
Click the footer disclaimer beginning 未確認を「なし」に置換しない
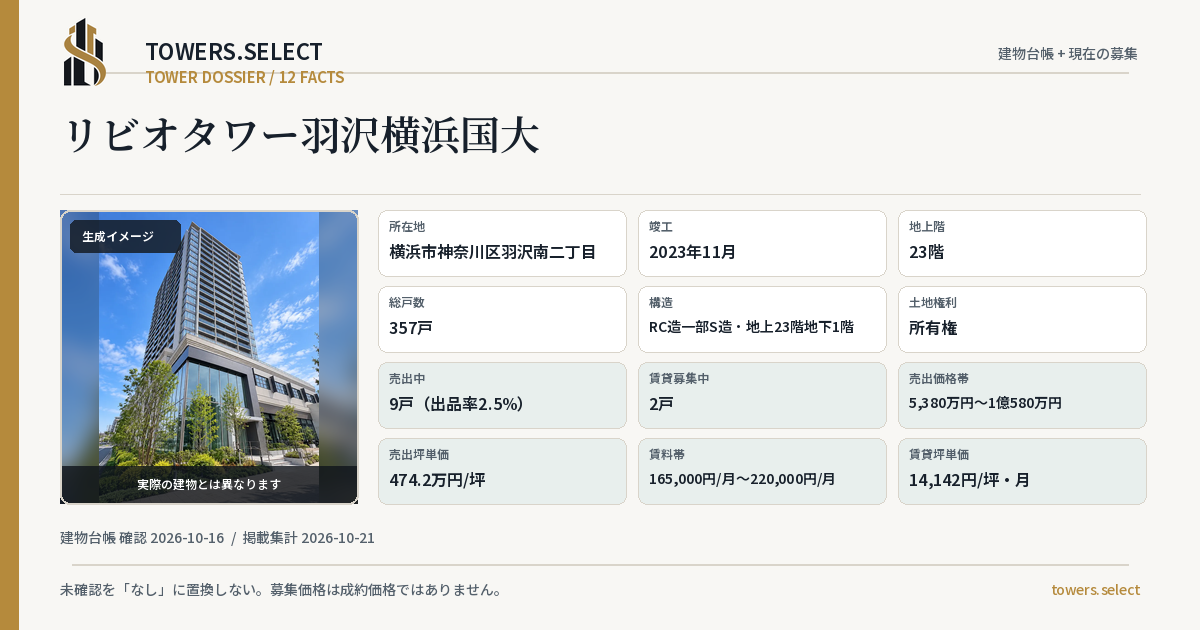coord(281,590)
